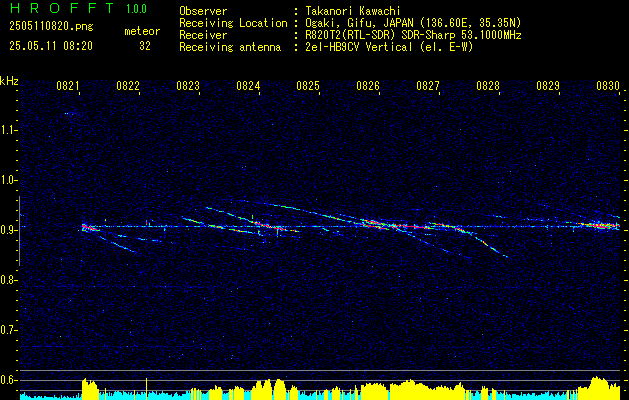Click the Receiver label
Image resolution: width=629 pixels, height=400 pixels.
pyautogui.click(x=203, y=35)
